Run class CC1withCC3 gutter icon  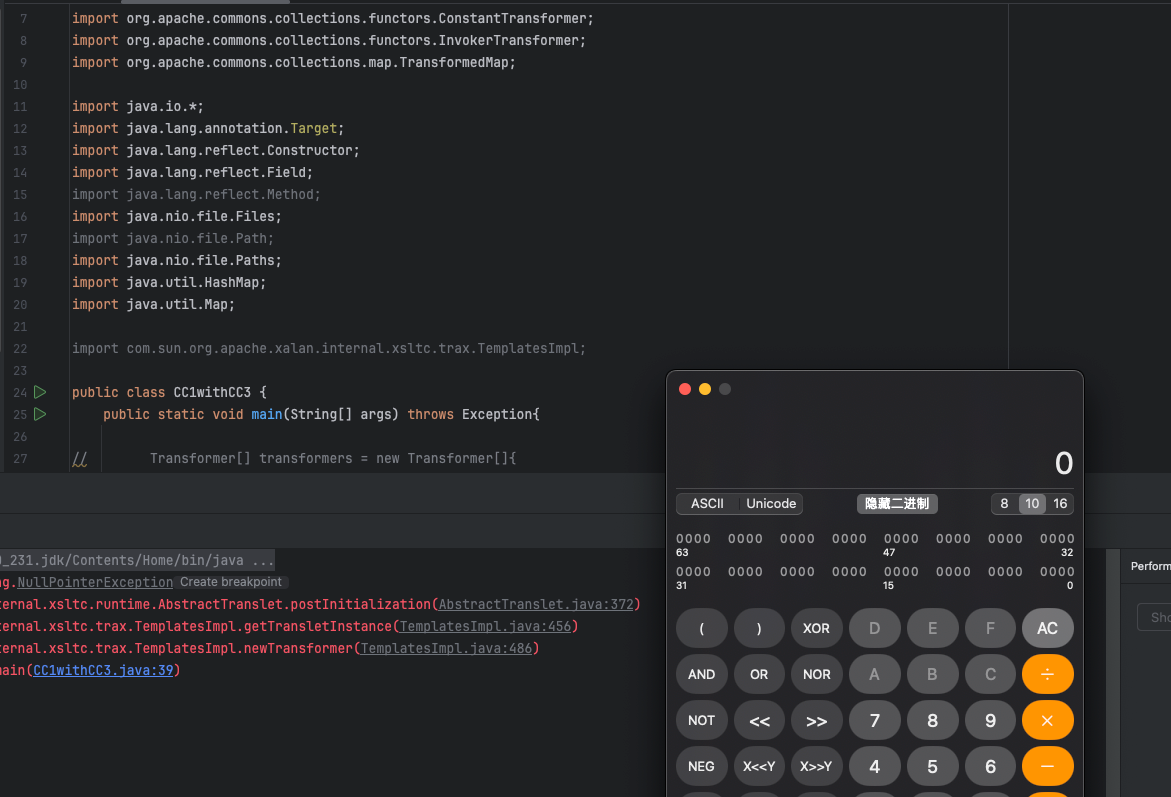click(40, 392)
